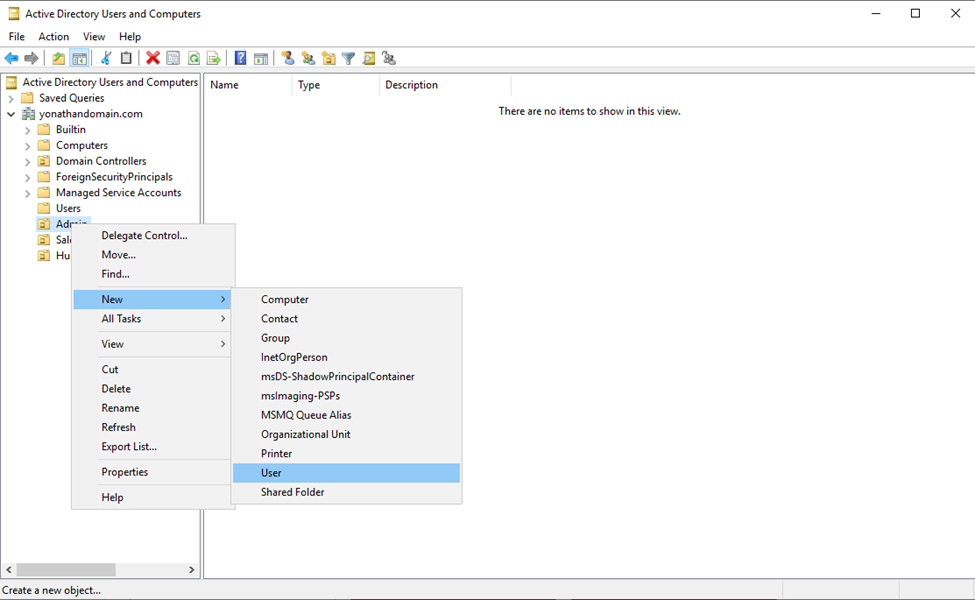Screen dimensions: 975x600
Task: Click the Find objects toolbar icon
Action: pos(369,58)
